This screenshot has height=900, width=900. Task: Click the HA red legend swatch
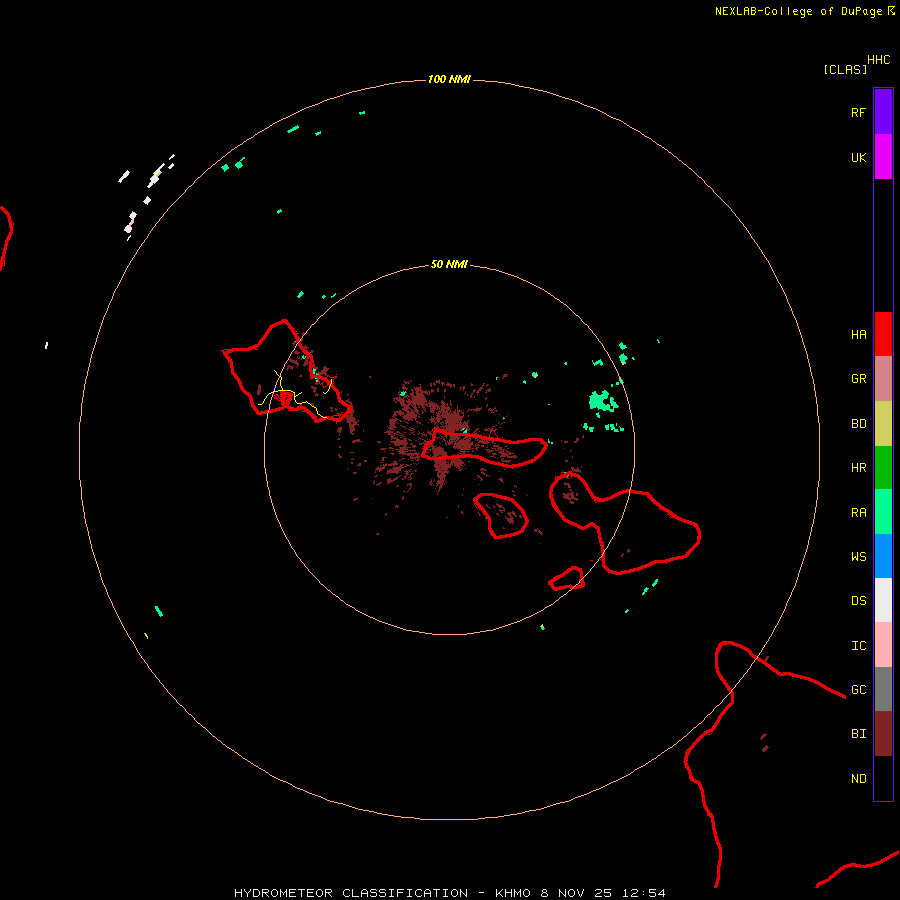(883, 334)
